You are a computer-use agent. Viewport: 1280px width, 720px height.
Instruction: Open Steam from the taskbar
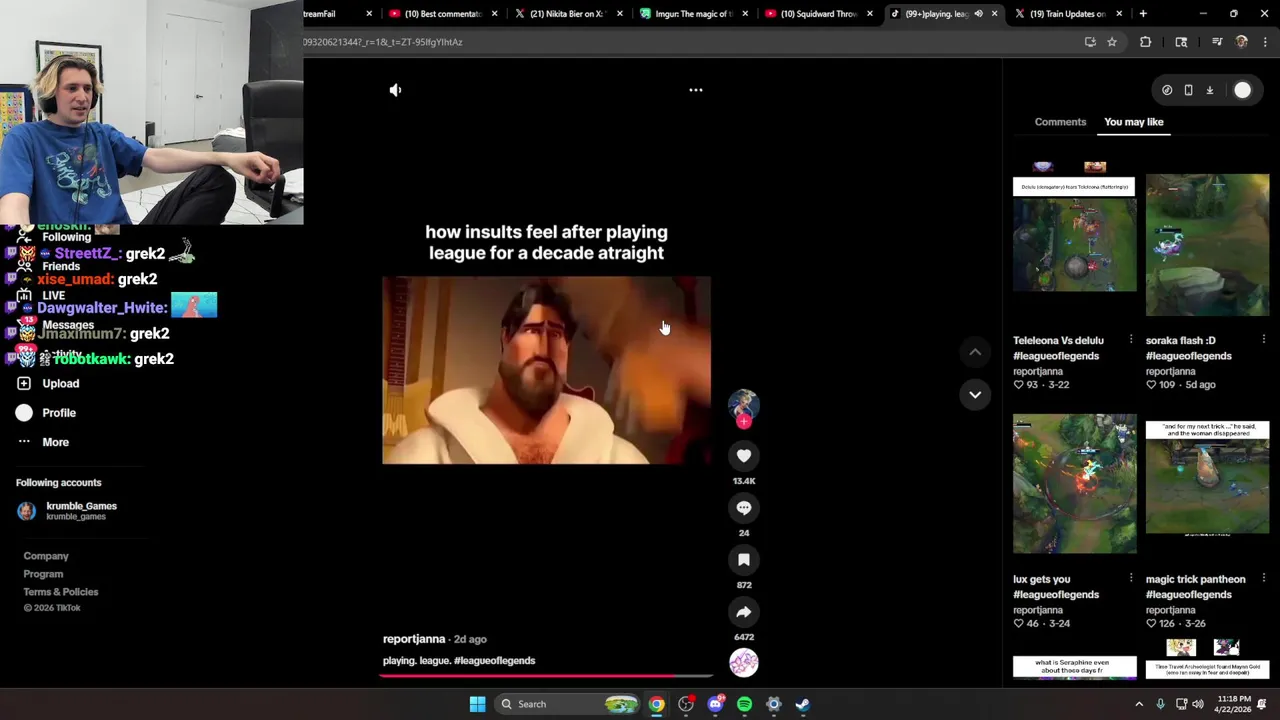pyautogui.click(x=802, y=704)
